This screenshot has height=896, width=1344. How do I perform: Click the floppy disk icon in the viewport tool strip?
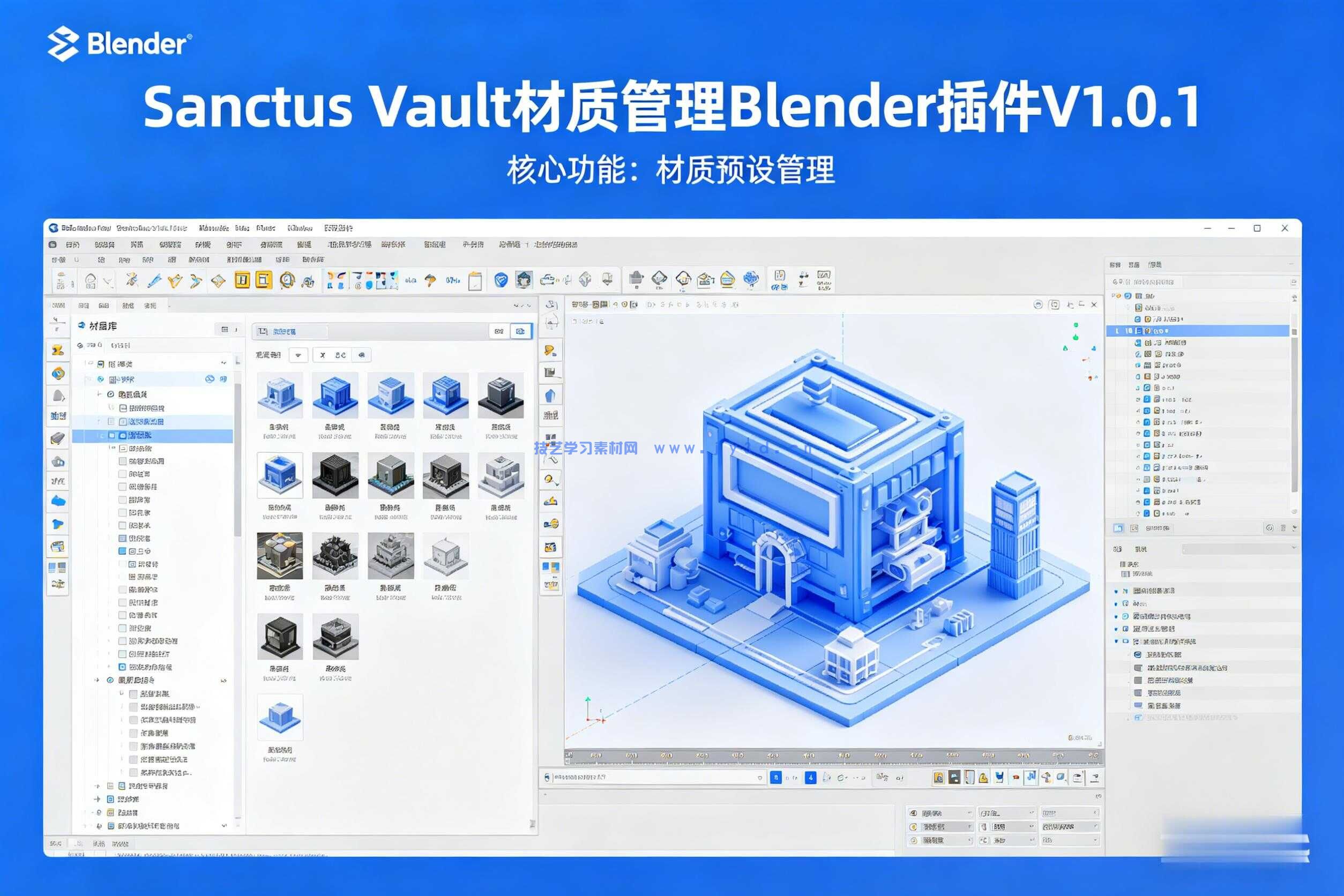pos(550,372)
